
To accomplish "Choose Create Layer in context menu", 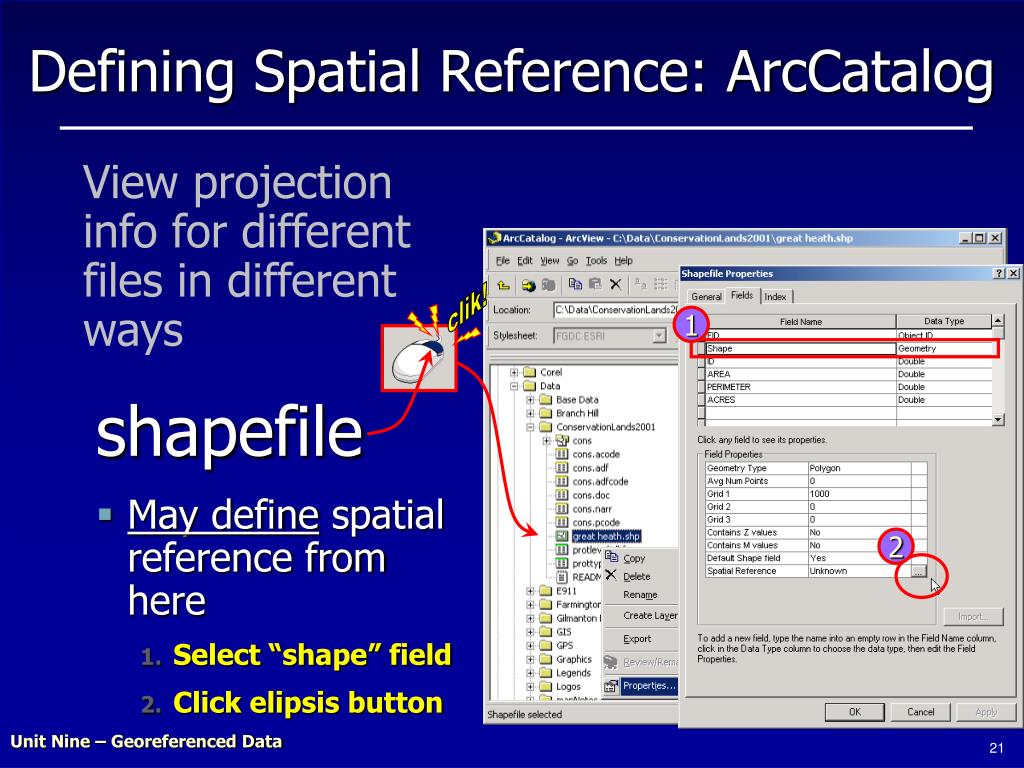I will tap(650, 616).
